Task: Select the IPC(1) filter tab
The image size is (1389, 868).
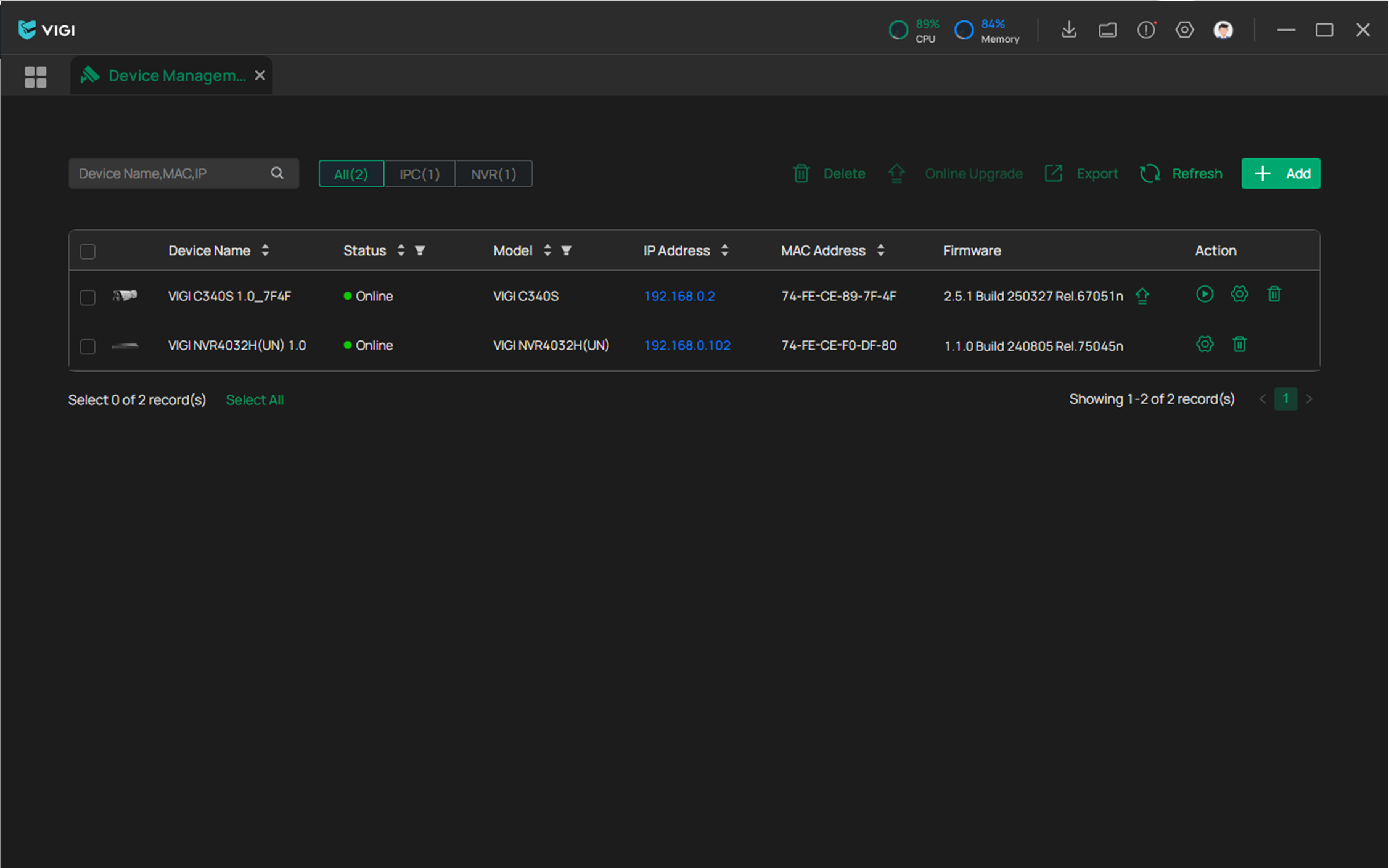Action: coord(419,174)
